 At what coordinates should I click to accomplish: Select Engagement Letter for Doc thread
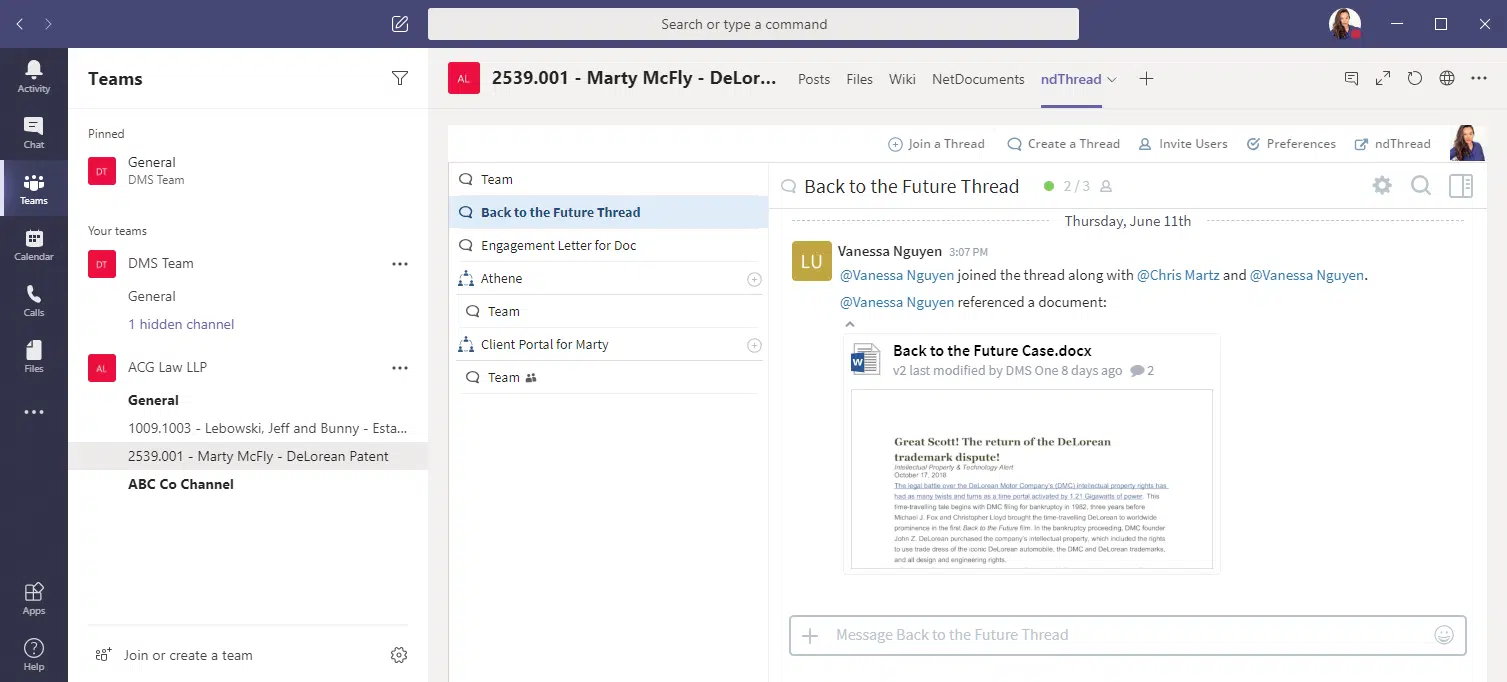click(608, 245)
